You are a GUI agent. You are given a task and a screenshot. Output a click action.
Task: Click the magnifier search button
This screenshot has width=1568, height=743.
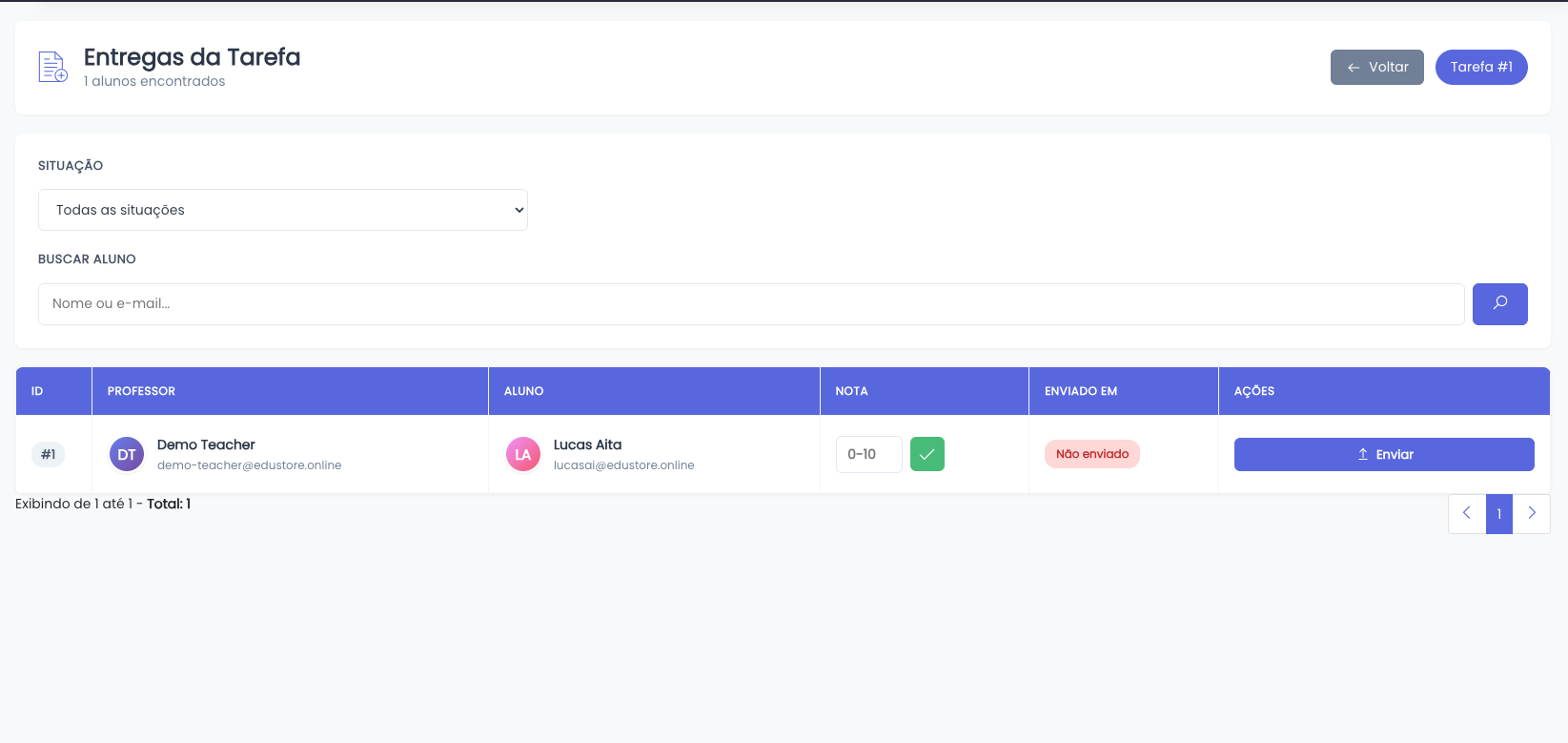click(x=1499, y=304)
